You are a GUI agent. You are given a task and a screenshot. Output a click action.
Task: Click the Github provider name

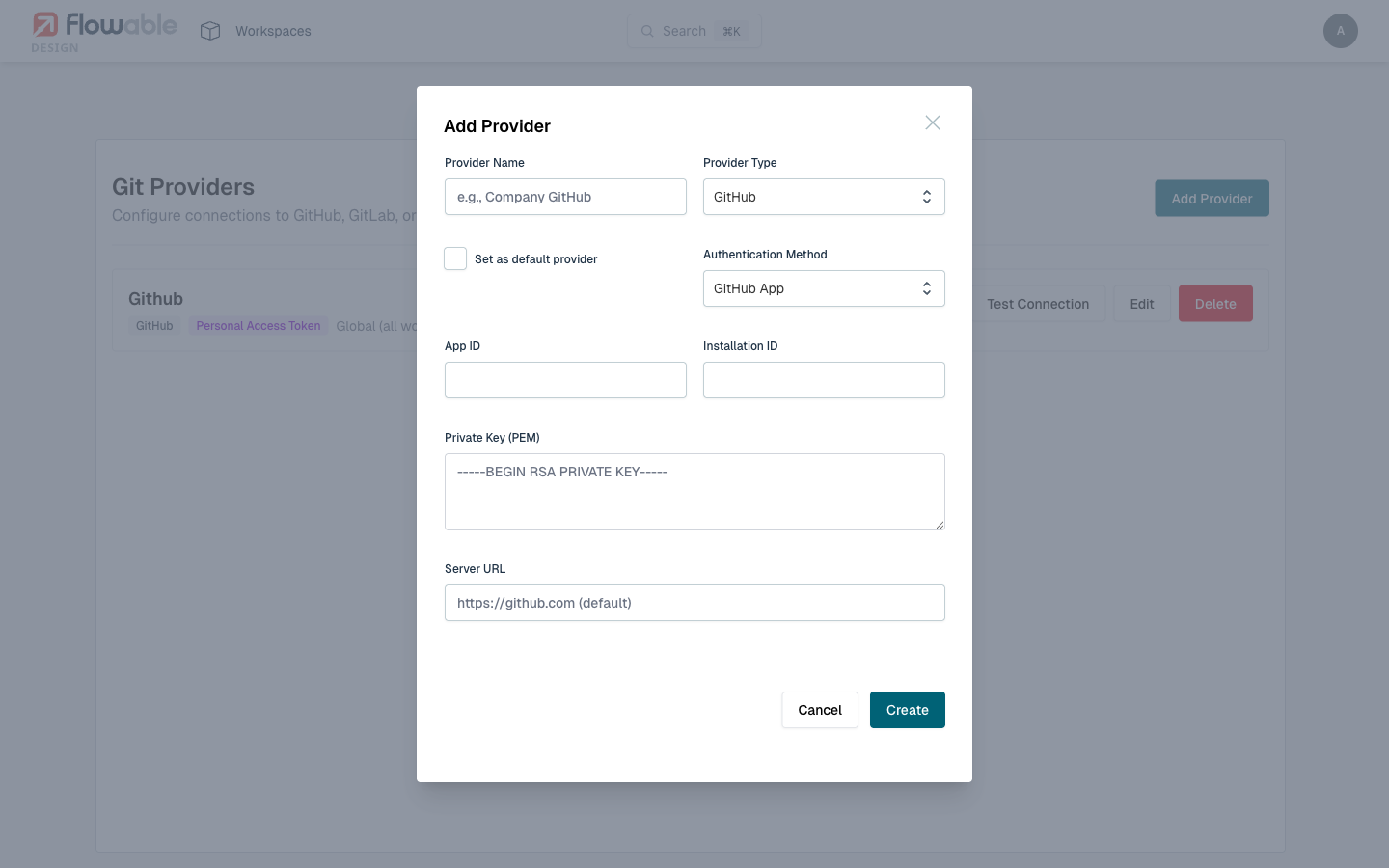[x=155, y=299]
